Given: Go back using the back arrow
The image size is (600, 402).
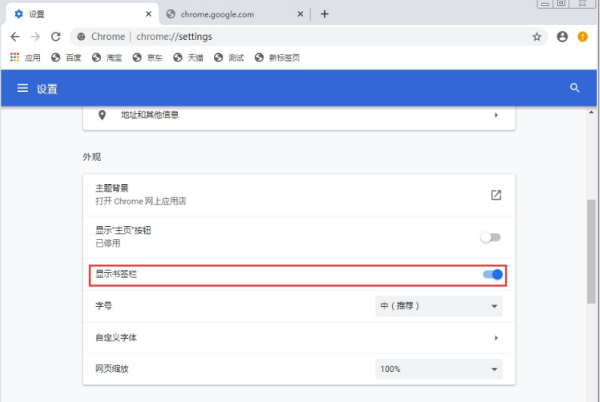Looking at the screenshot, I should (15, 37).
